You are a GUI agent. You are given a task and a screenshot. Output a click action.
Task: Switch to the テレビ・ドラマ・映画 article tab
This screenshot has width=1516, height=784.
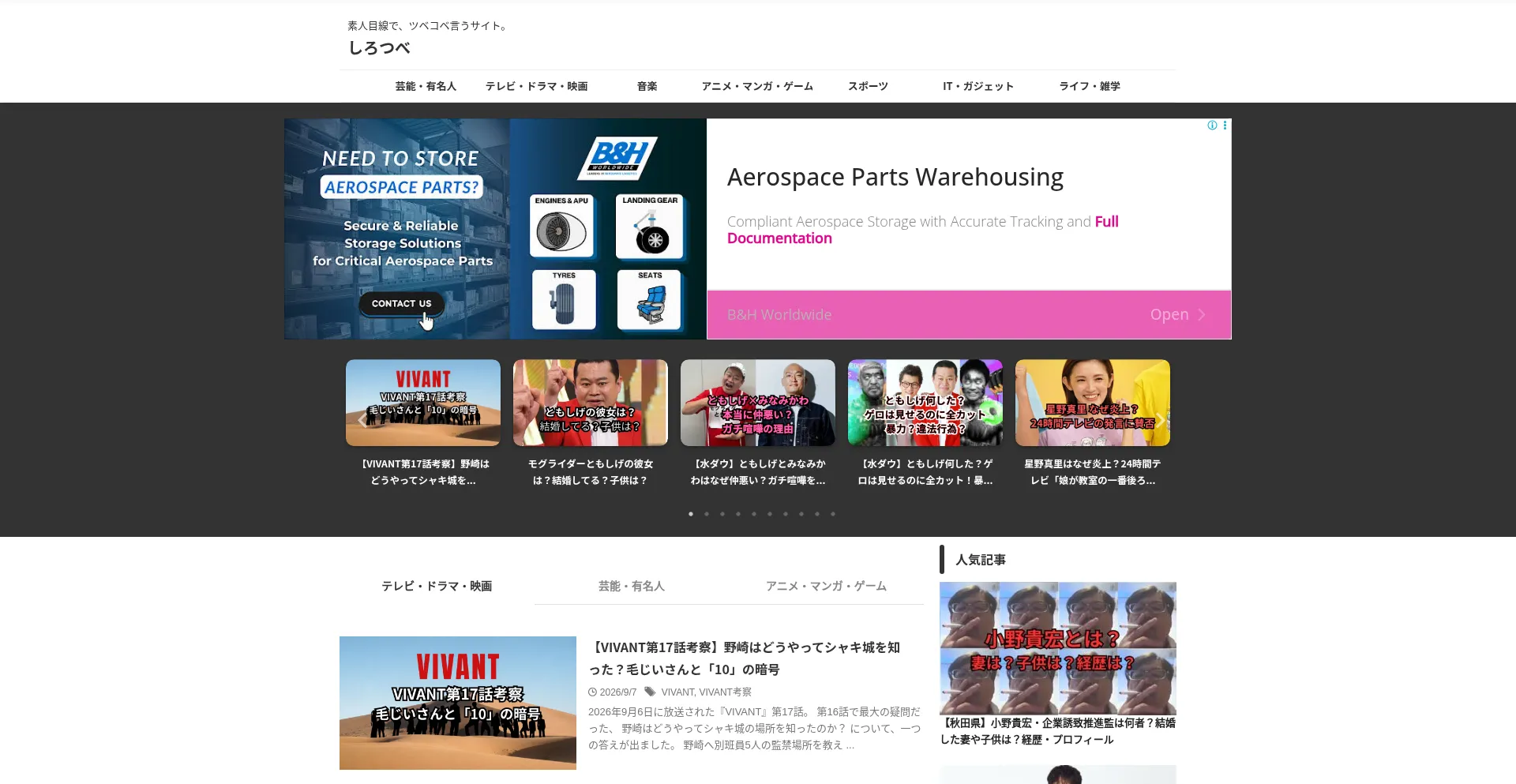[437, 586]
